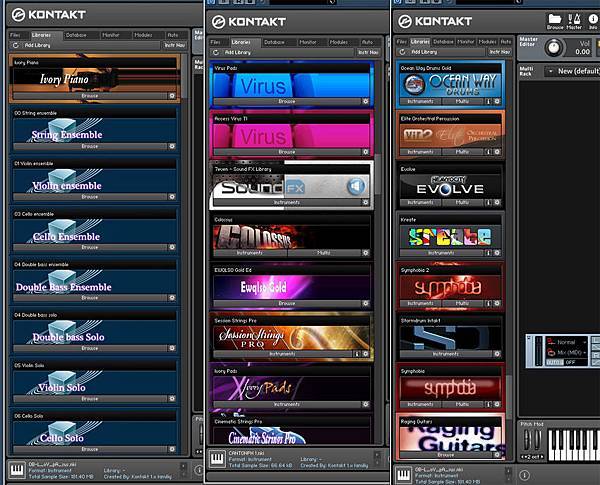Open String Ensemble library gear options
Viewport: 600px width, 485px height.
(x=172, y=146)
